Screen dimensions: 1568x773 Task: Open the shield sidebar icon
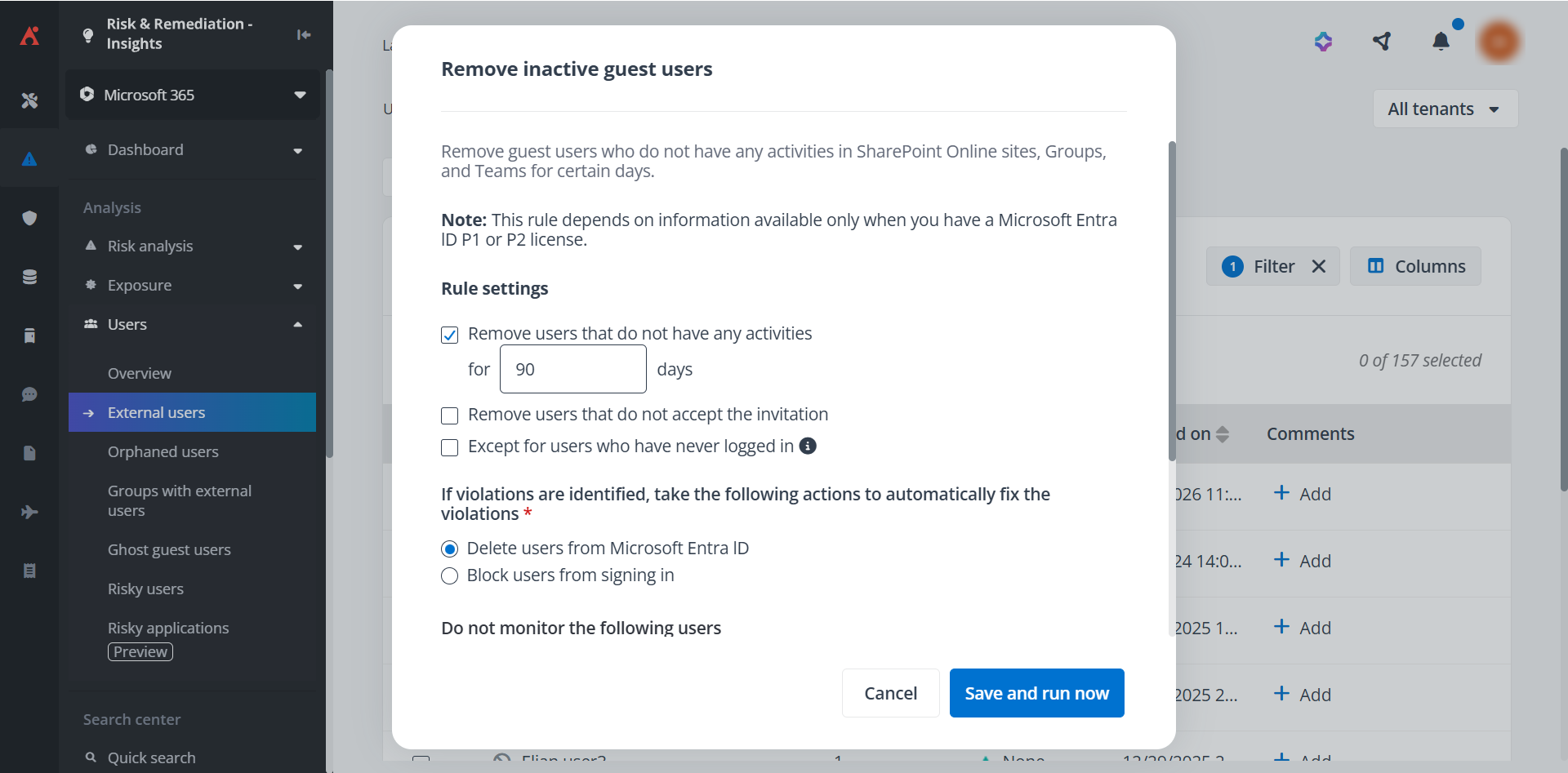pyautogui.click(x=29, y=218)
